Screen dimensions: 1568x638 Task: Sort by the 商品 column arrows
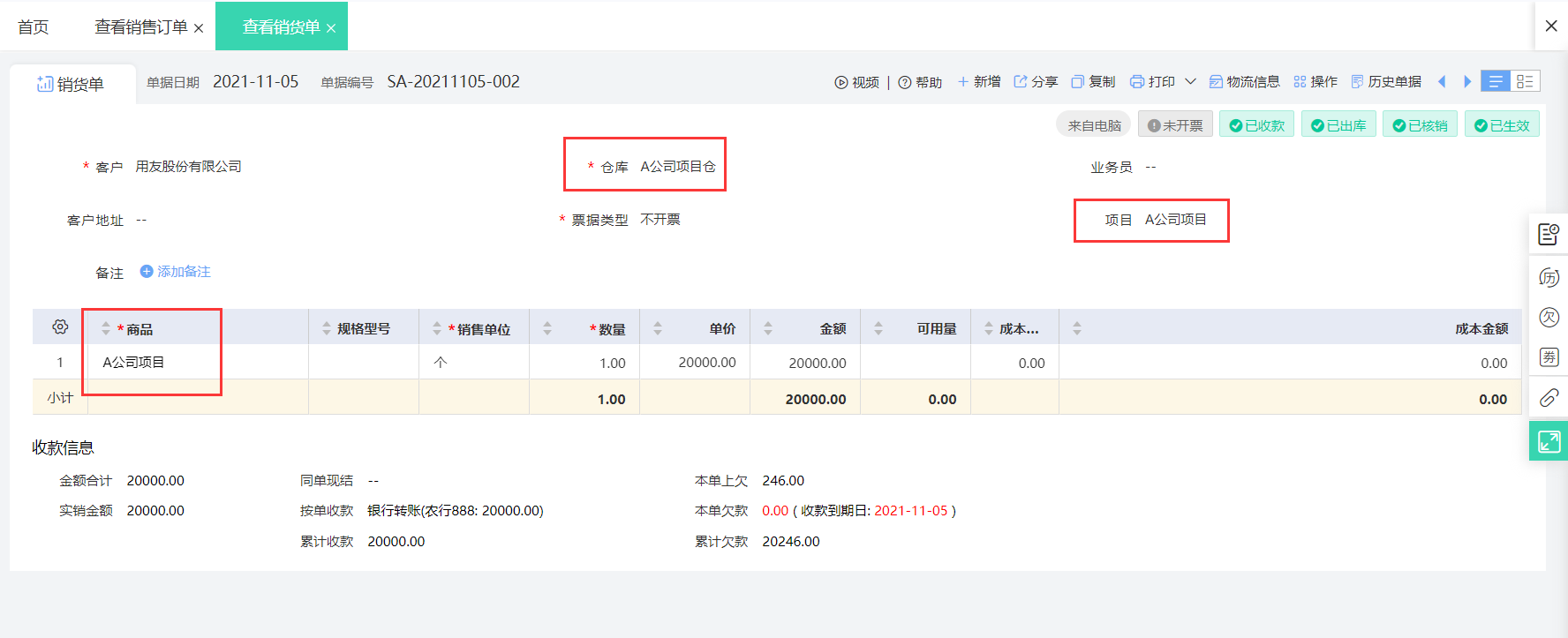pos(106,328)
